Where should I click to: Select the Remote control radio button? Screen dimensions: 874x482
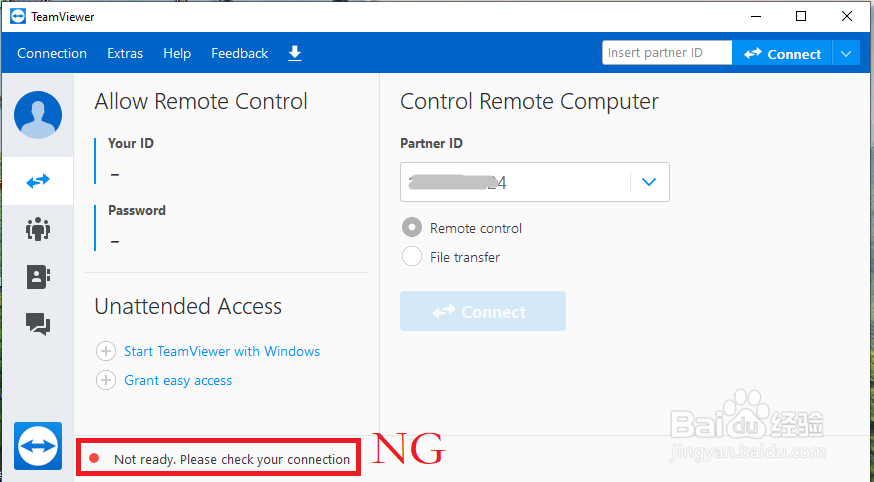coord(412,227)
